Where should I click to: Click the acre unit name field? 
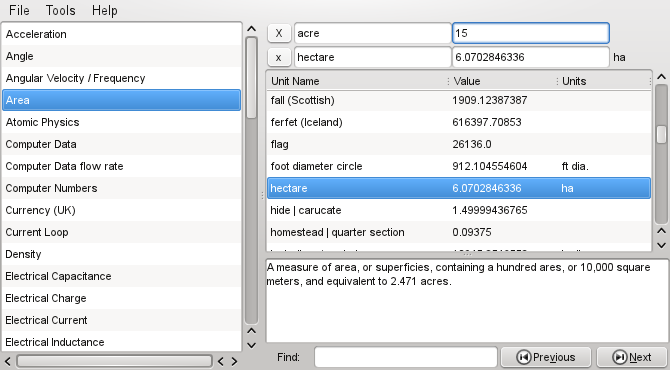[372, 33]
